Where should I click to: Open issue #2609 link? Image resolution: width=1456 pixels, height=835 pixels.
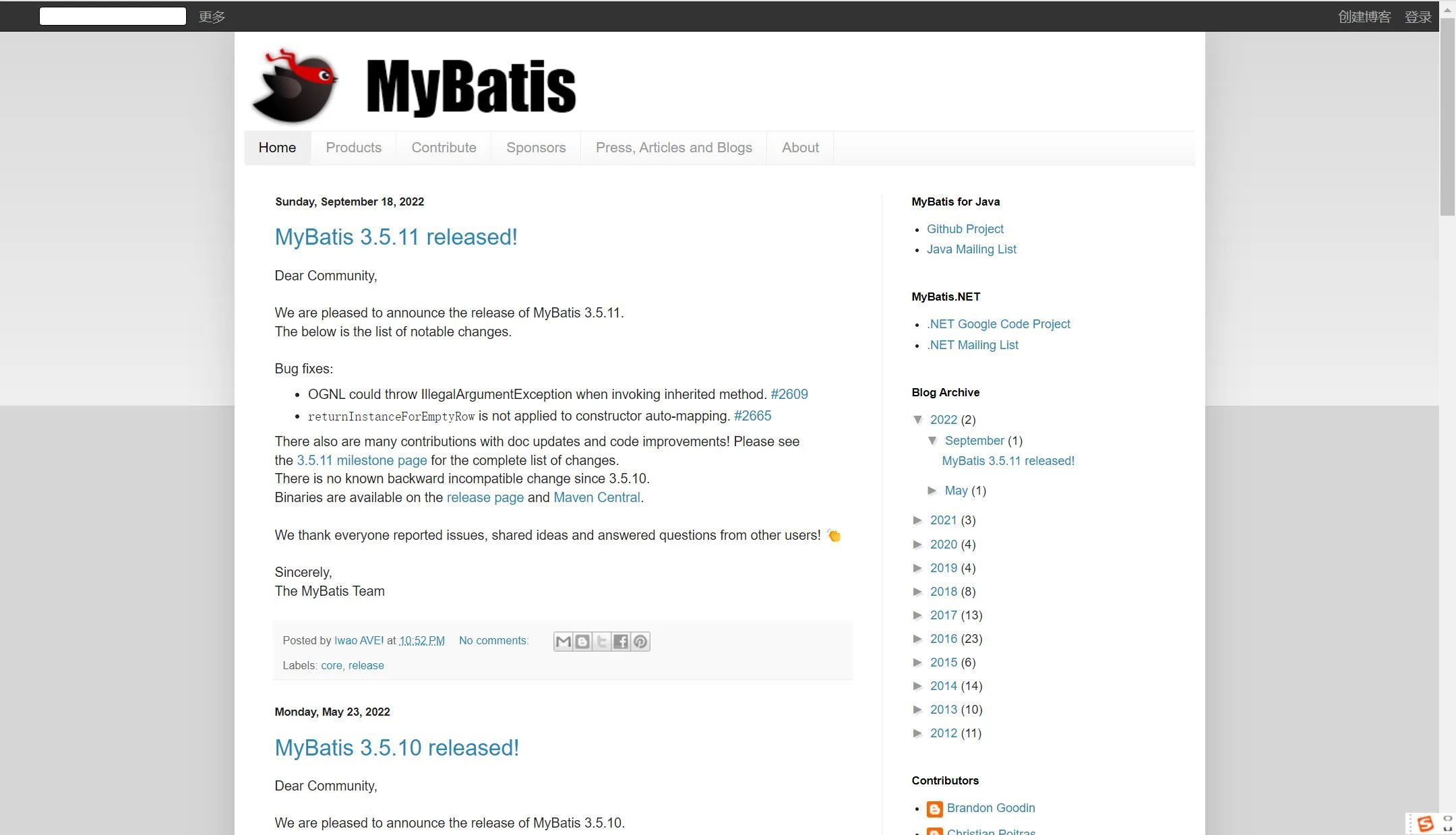(x=789, y=394)
